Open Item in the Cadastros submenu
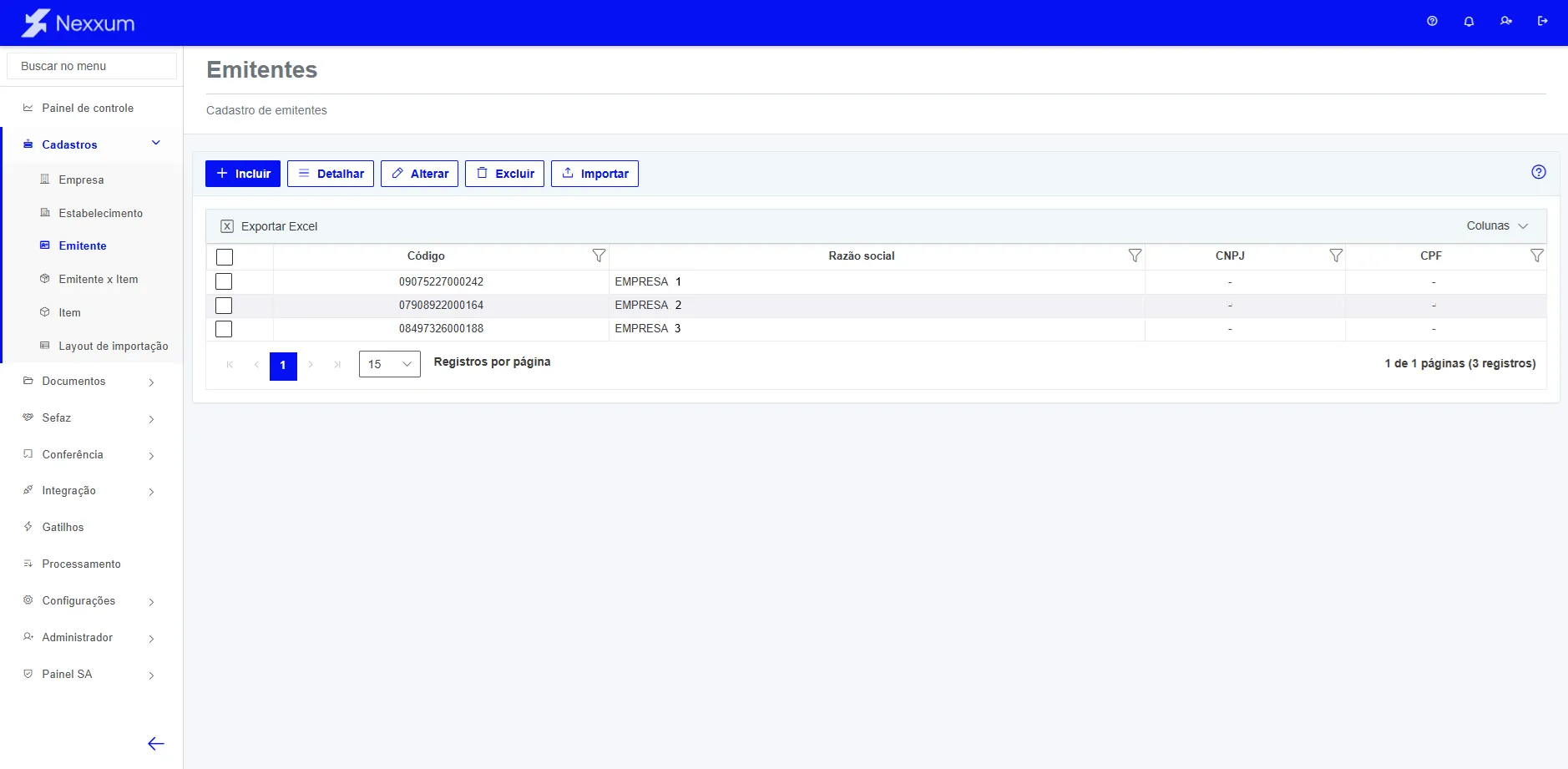This screenshot has height=769, width=1568. pos(69,312)
